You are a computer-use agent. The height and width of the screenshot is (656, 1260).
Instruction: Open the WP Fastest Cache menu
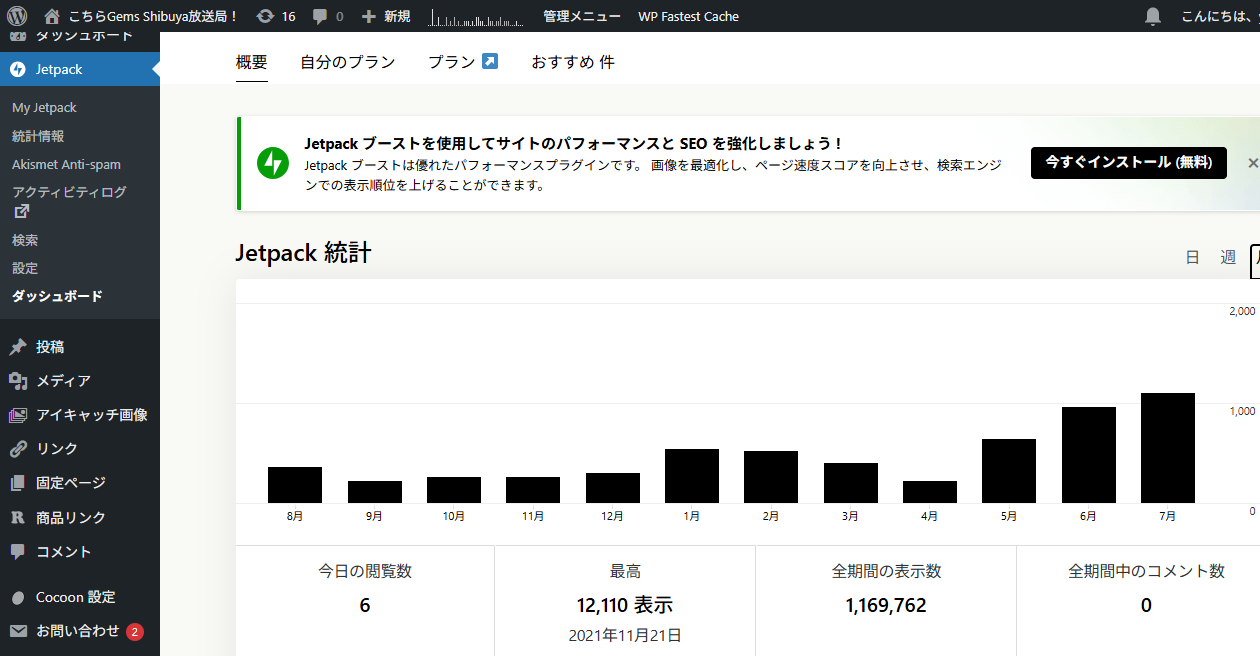[689, 16]
